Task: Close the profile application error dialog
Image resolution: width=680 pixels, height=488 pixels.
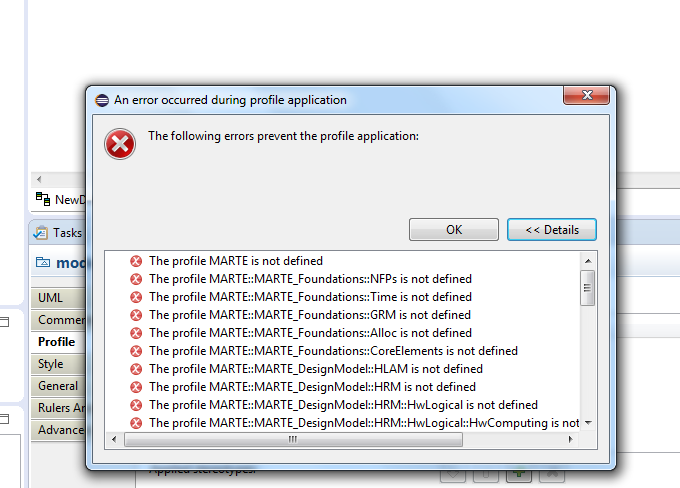Action: [587, 95]
